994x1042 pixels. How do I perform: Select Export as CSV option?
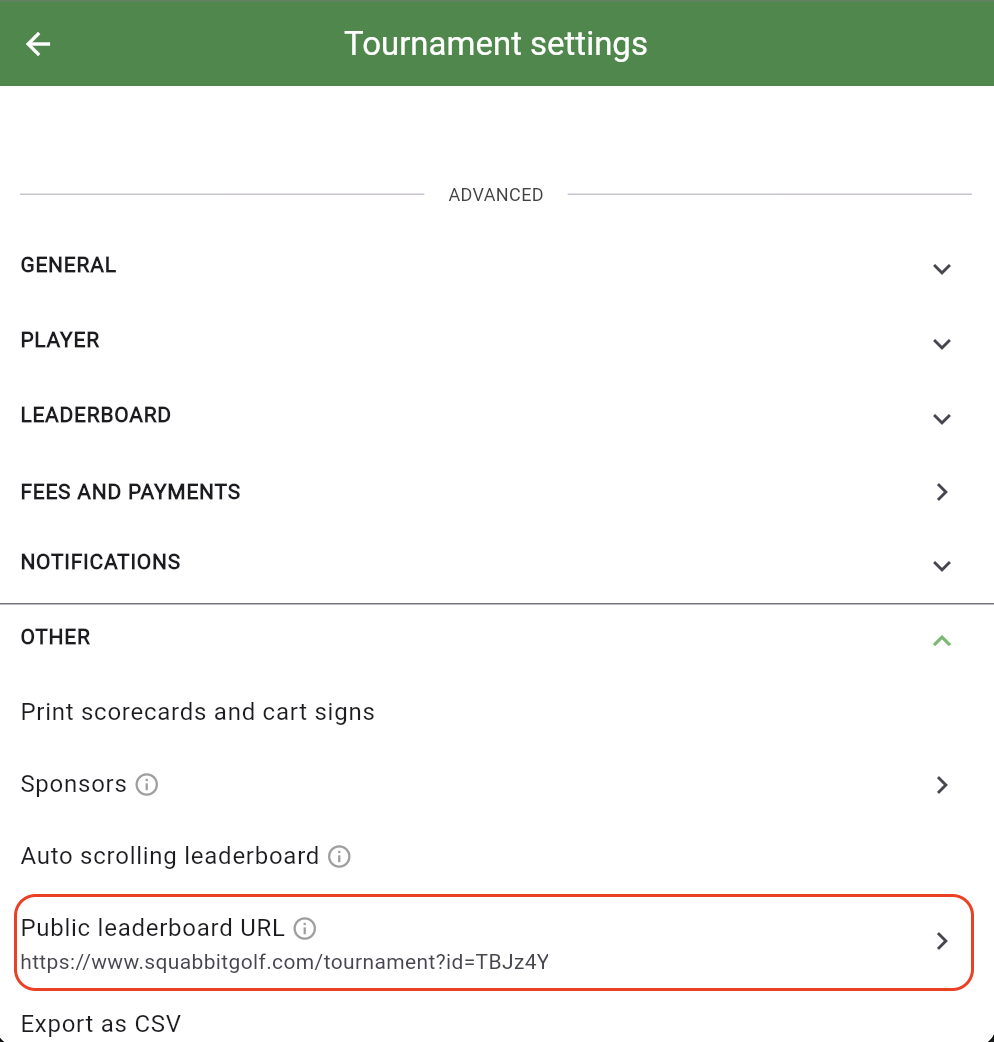coord(101,1024)
